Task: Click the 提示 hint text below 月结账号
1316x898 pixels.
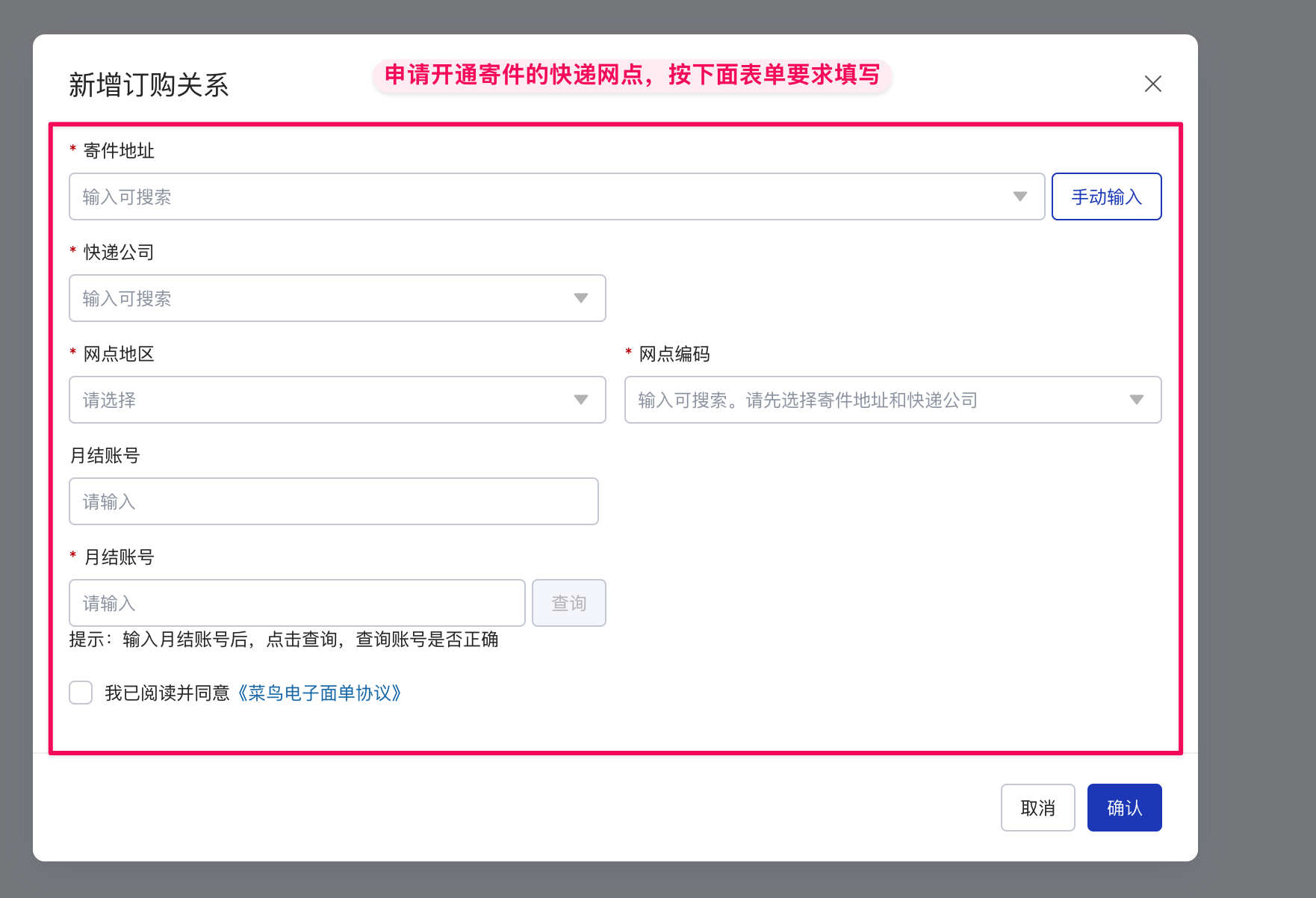Action: 284,640
